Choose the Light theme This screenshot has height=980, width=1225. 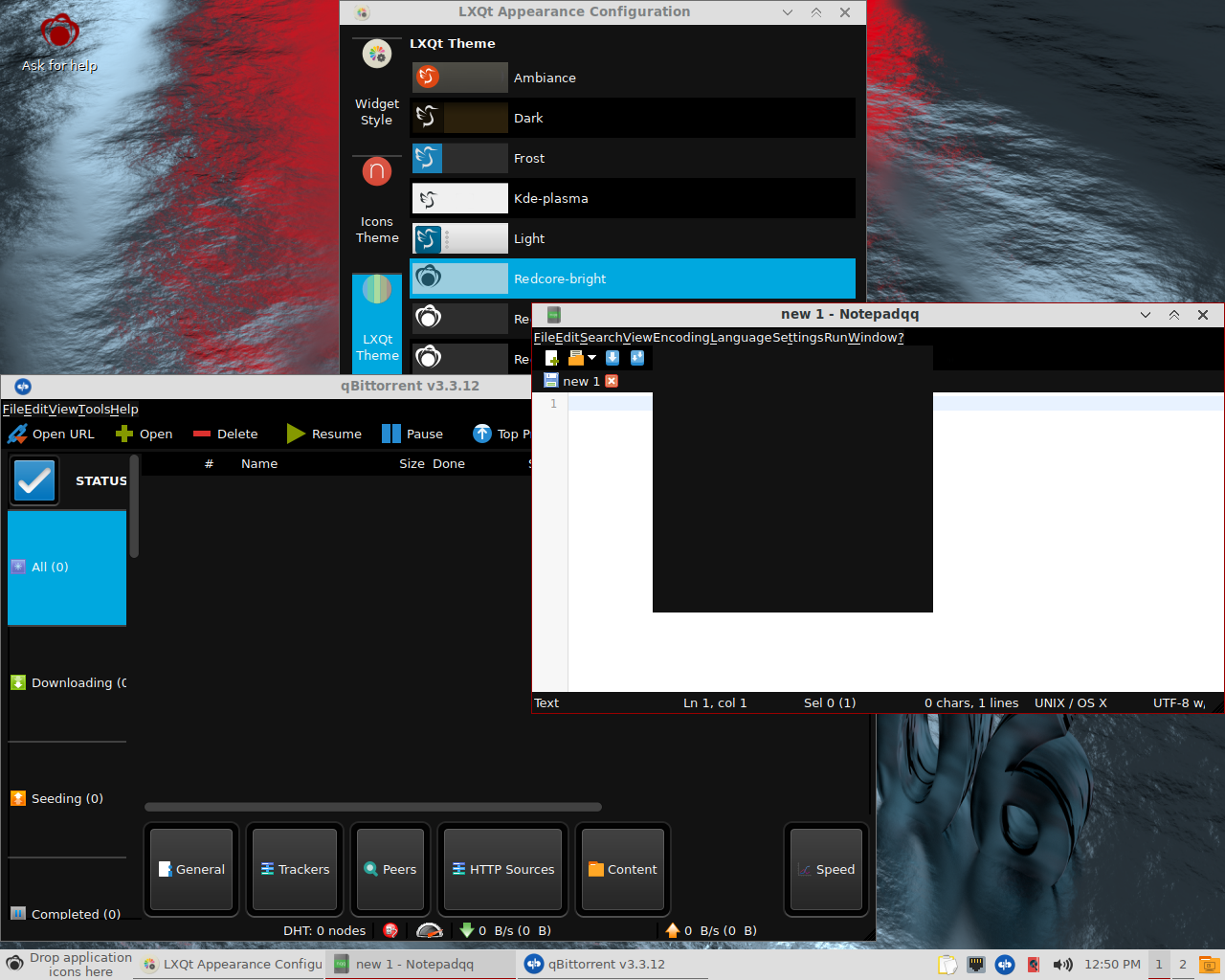pyautogui.click(x=633, y=238)
